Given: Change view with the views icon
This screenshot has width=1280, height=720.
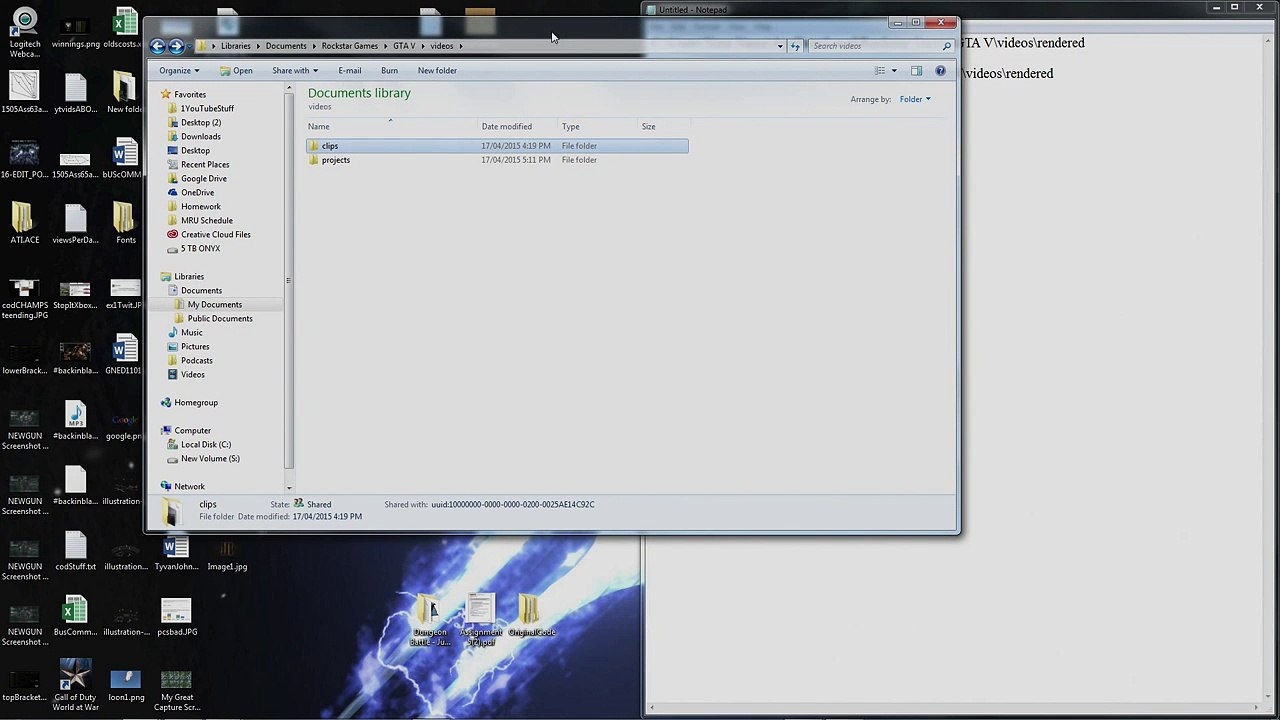Looking at the screenshot, I should [x=880, y=71].
